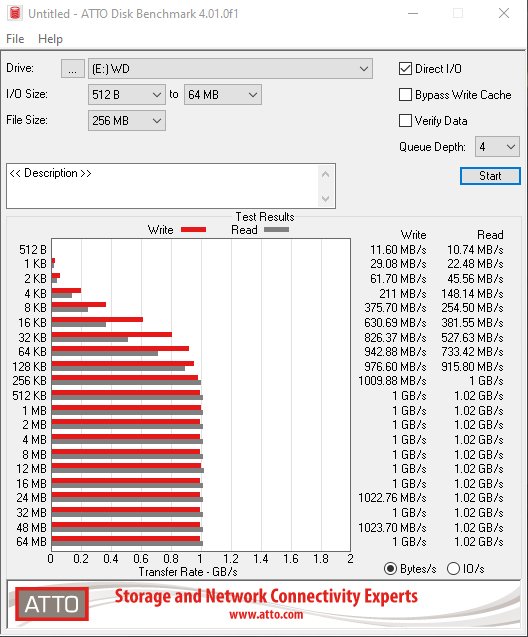Screen dimensions: 528x637
Task: Open the Help menu
Action: click(x=50, y=39)
